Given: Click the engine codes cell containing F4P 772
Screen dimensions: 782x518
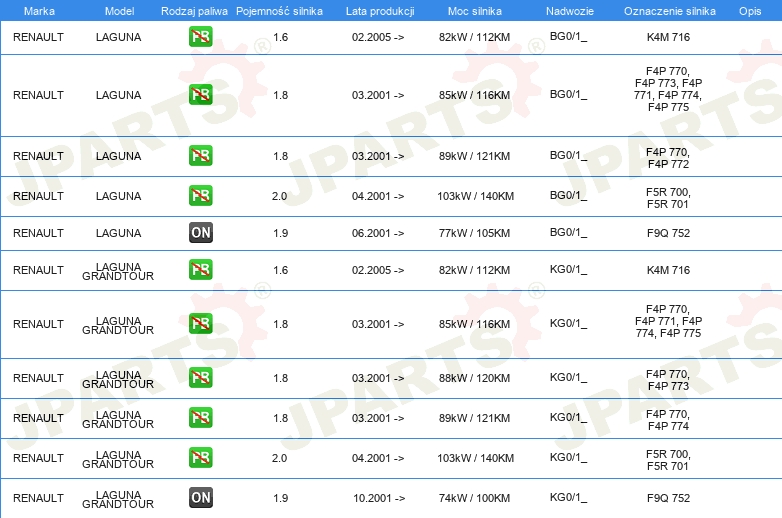Looking at the screenshot, I should coord(668,158).
